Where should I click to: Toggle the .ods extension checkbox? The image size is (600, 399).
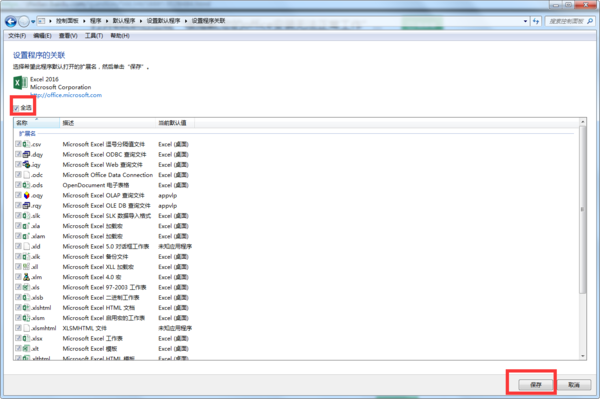click(x=18, y=185)
